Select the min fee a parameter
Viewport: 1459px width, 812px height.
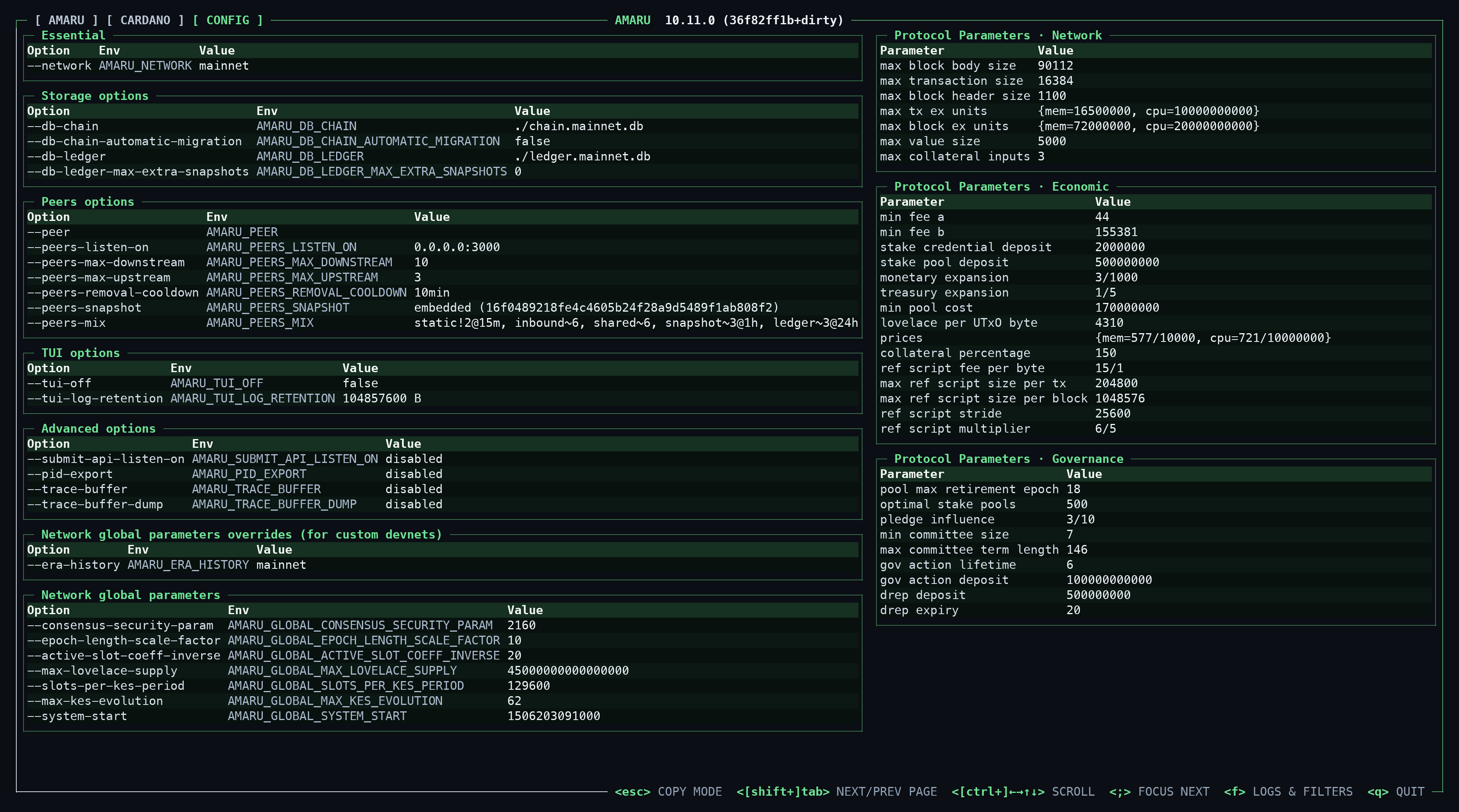pyautogui.click(x=912, y=217)
